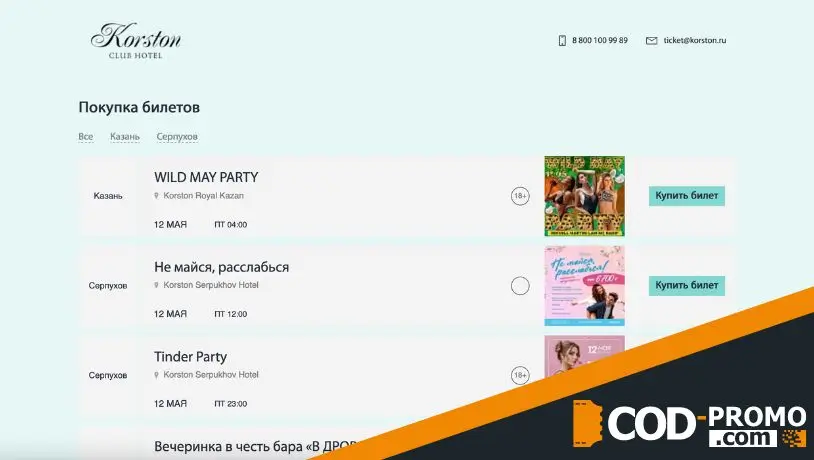Click the empty age circle for Не майся

tap(520, 286)
